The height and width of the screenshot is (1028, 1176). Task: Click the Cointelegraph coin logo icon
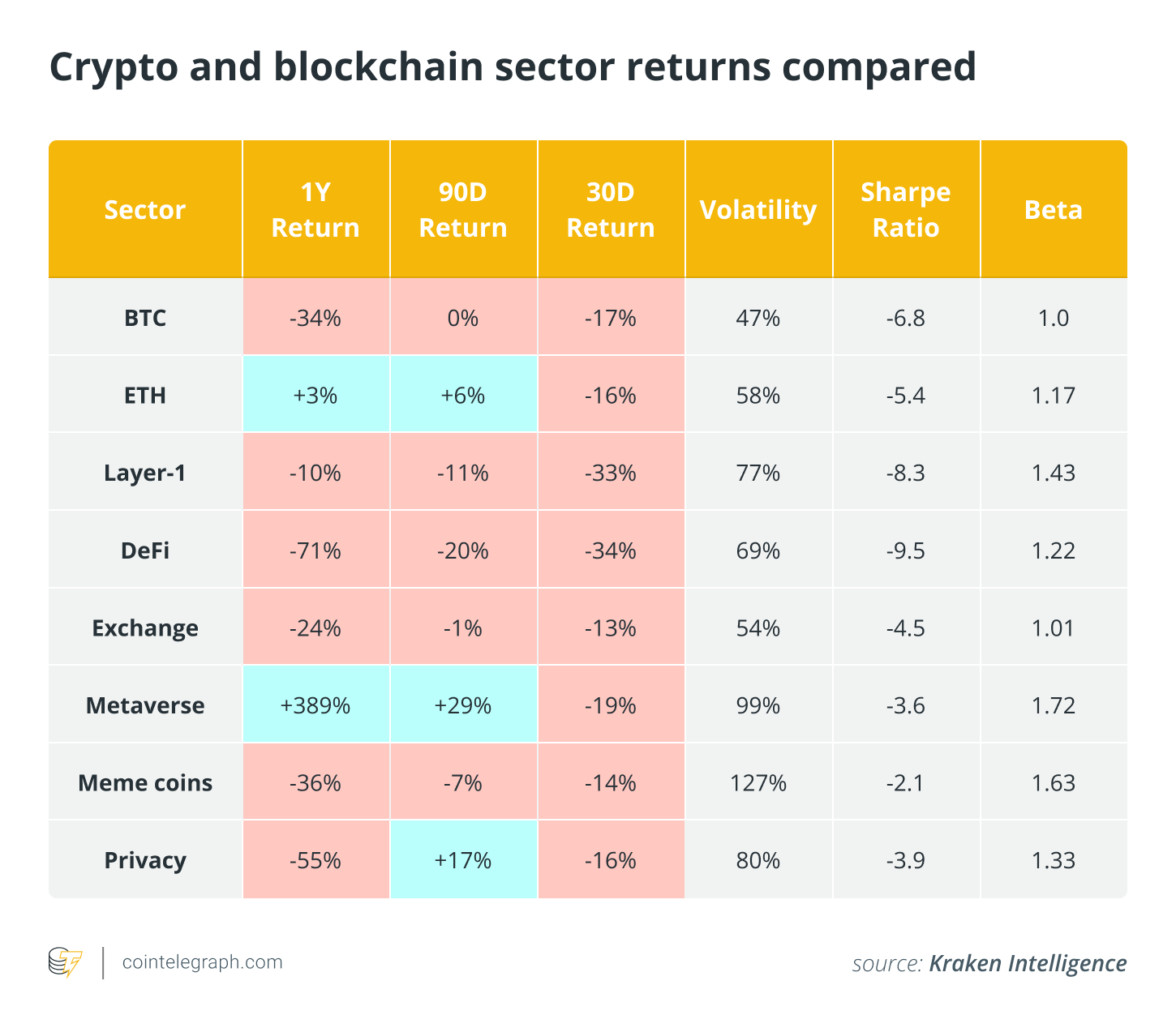[66, 962]
